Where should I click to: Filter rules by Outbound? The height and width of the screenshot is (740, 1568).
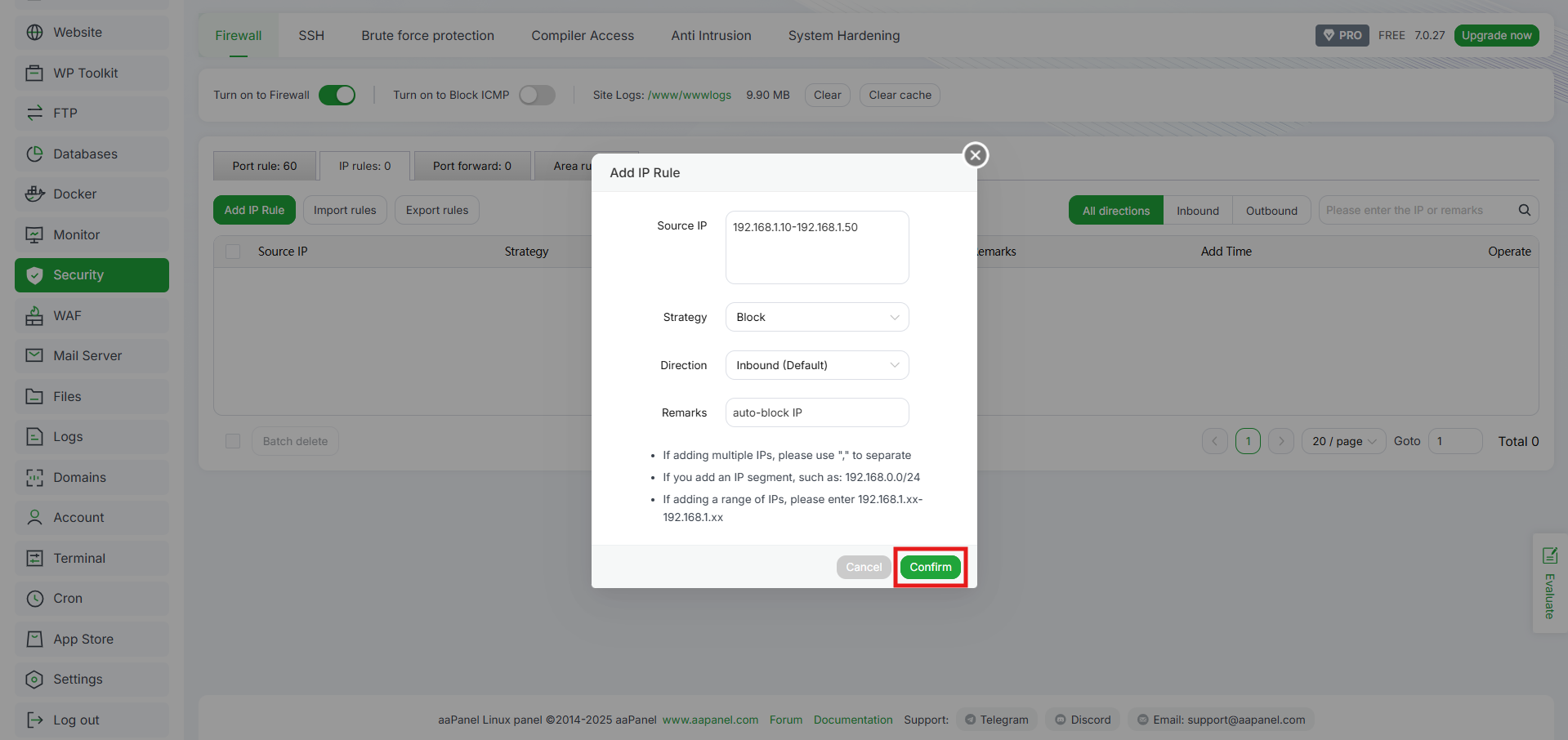(x=1271, y=211)
